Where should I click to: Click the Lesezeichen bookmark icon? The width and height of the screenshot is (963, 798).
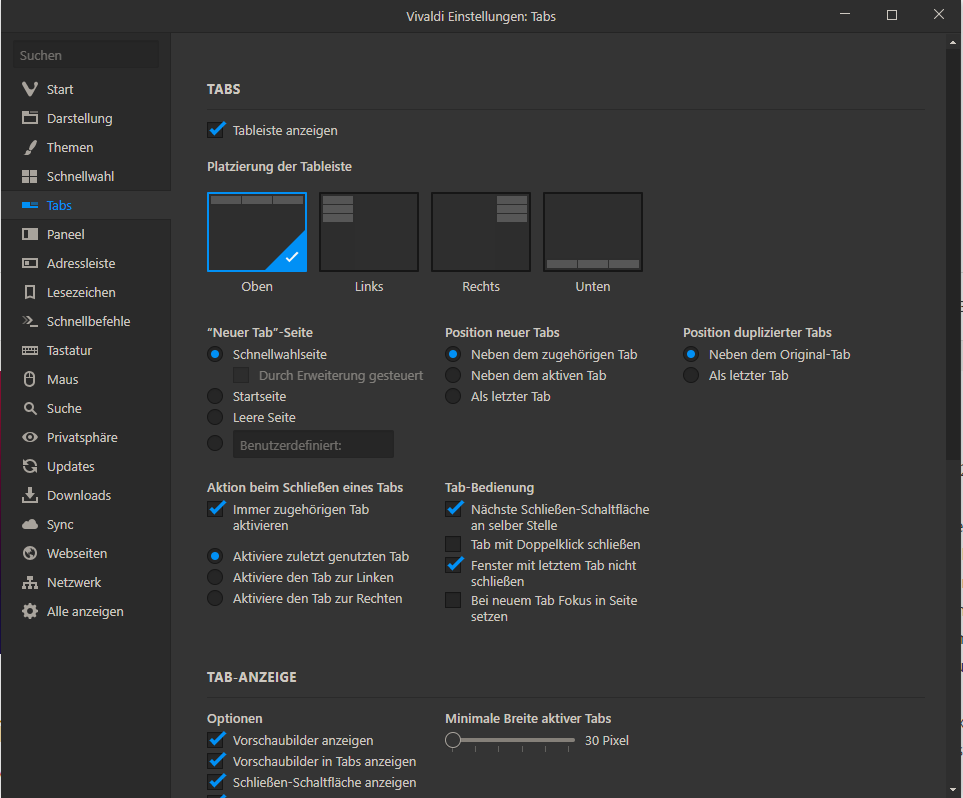30,292
